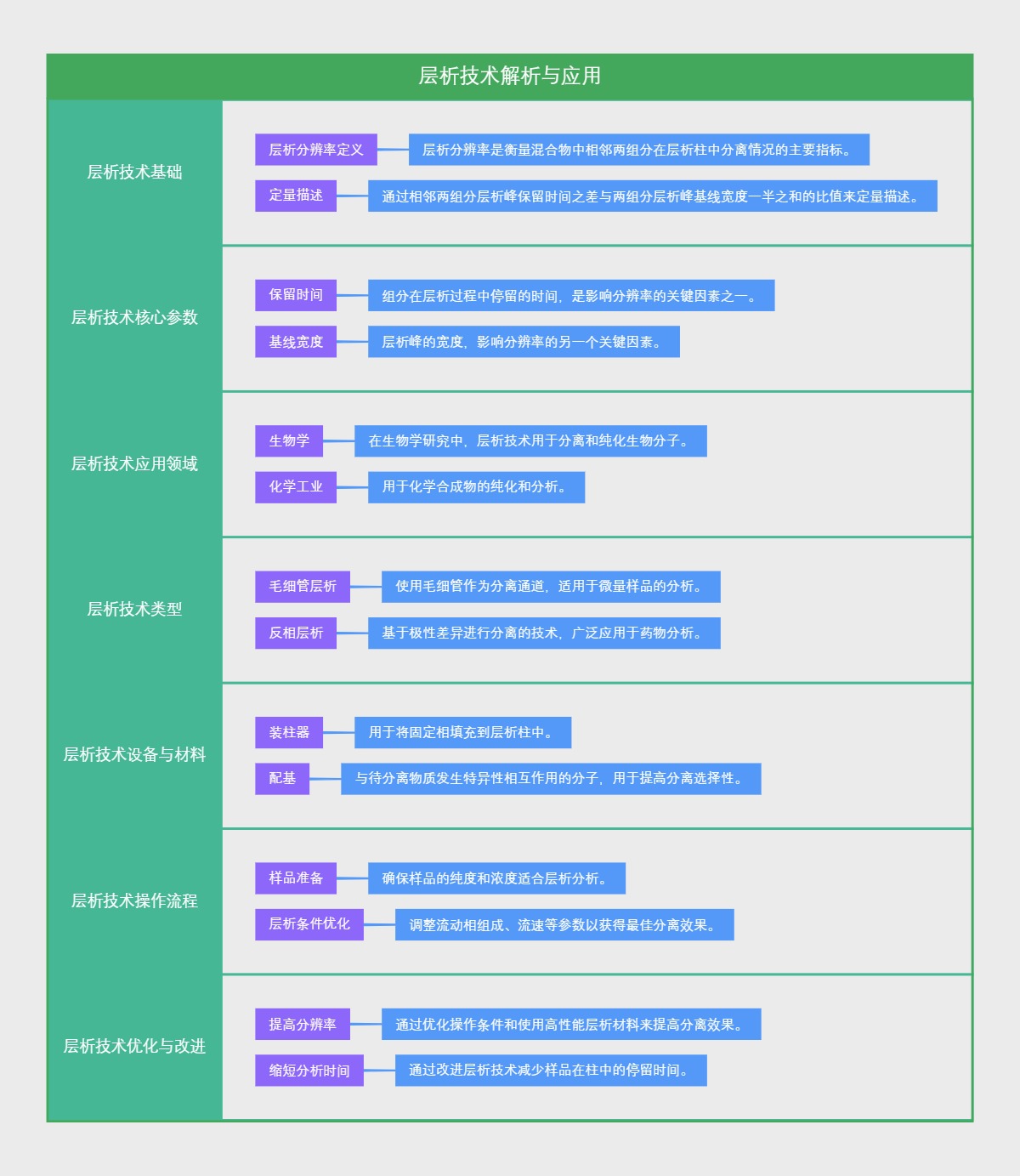Select the 装柱器 node
The height and width of the screenshot is (1176, 1020).
(x=289, y=732)
